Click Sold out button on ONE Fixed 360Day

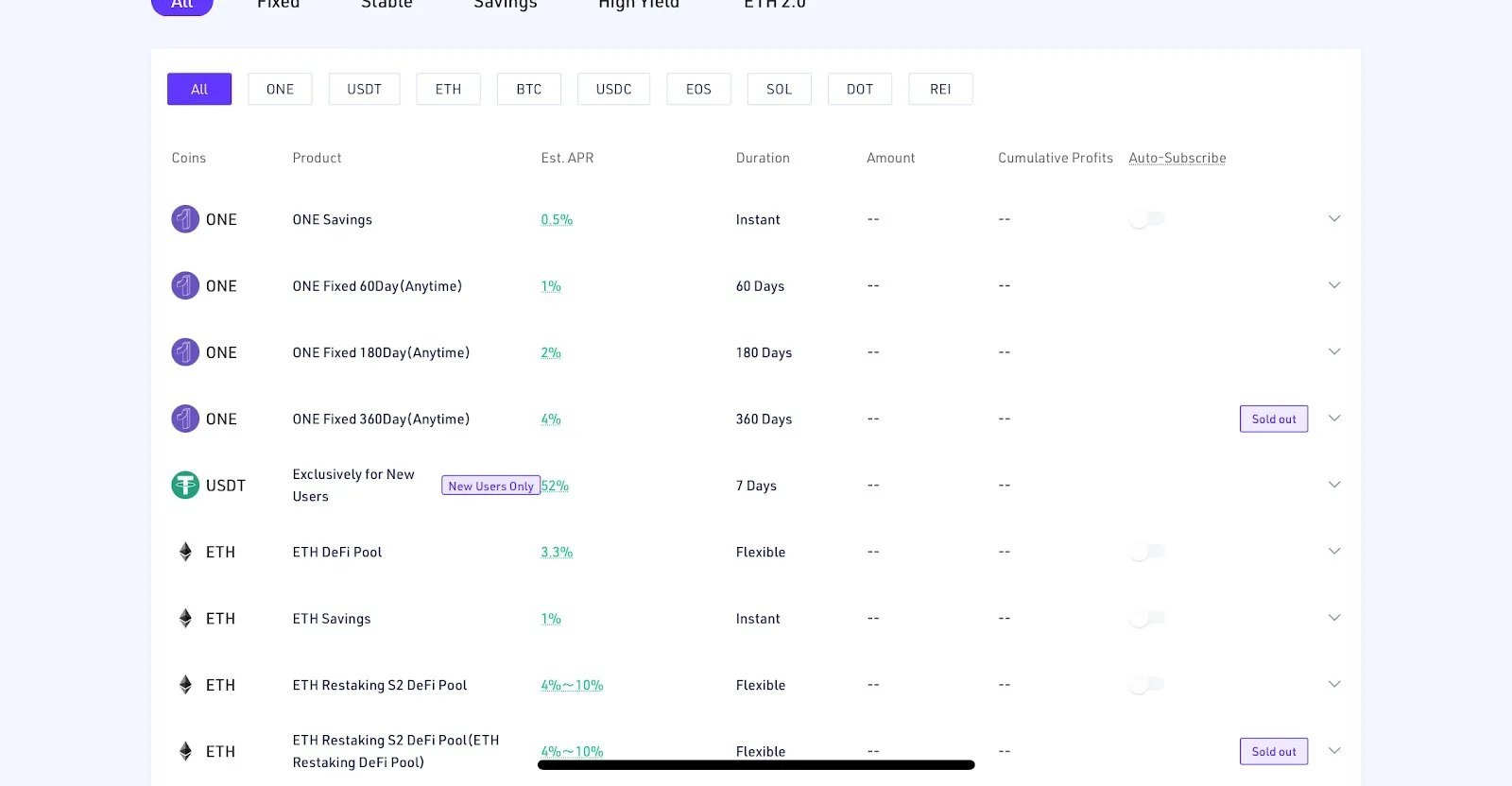tap(1274, 419)
